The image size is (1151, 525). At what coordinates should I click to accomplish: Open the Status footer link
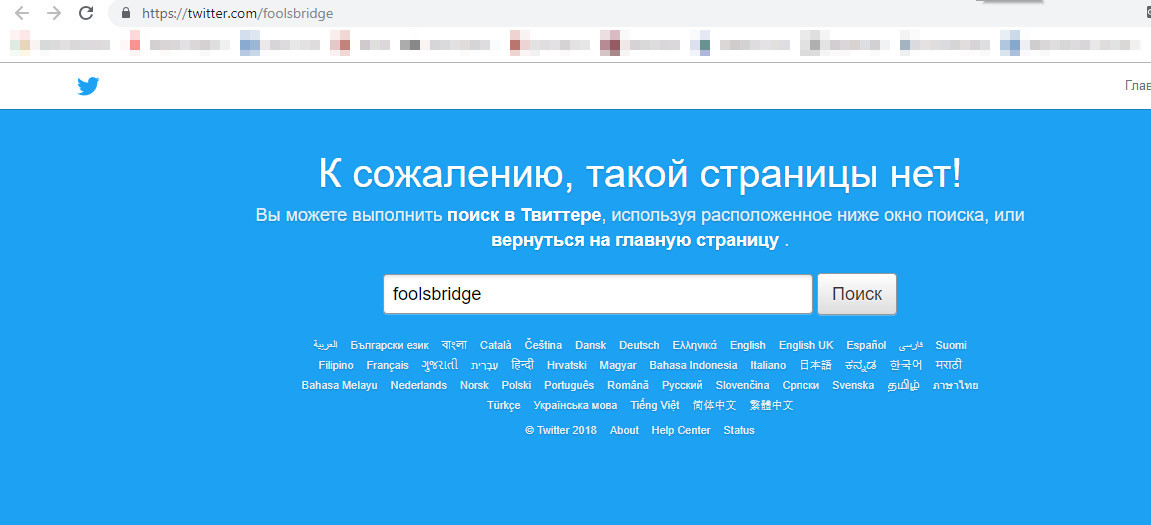point(738,430)
